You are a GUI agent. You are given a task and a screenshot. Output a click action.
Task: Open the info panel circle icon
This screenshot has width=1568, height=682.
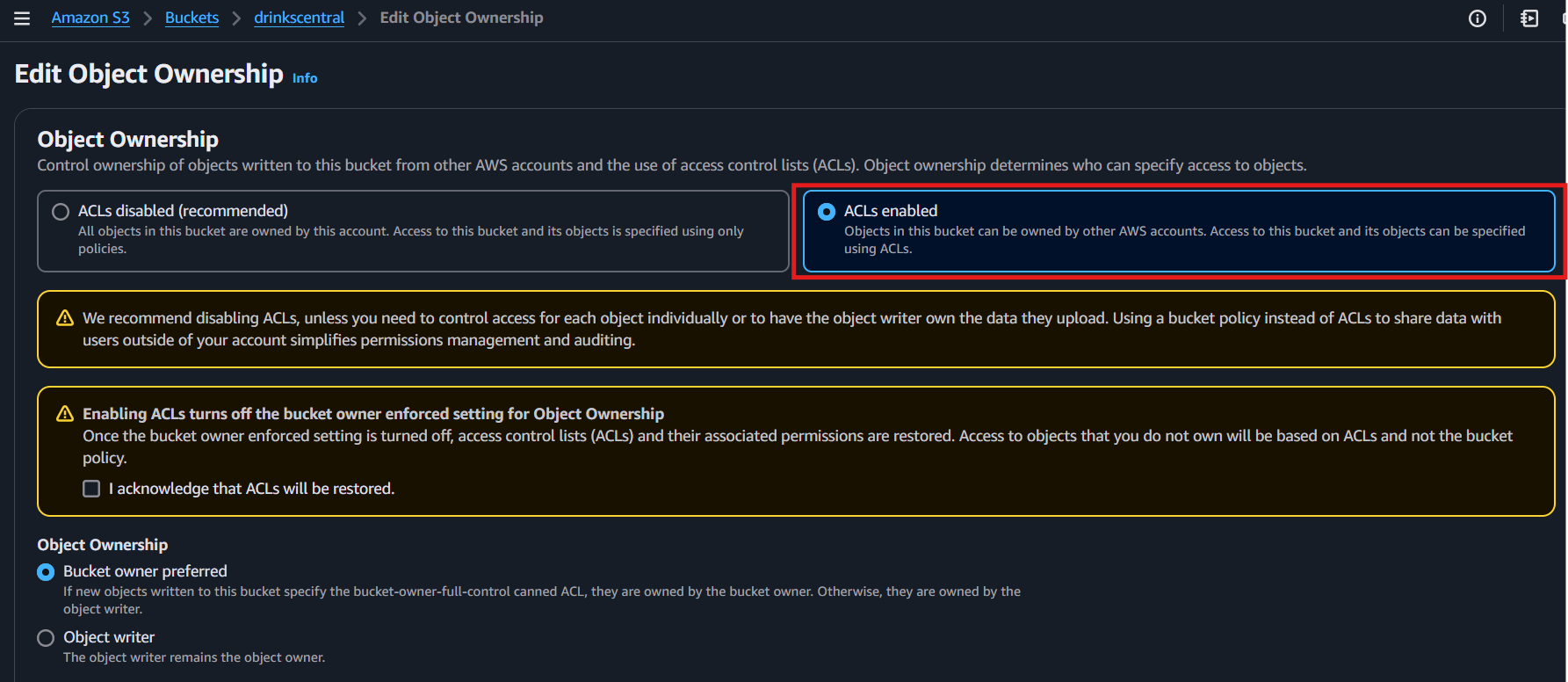(x=1478, y=18)
